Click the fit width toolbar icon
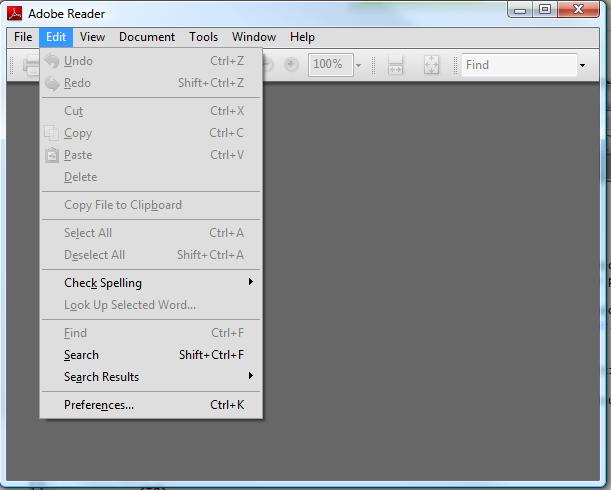The height and width of the screenshot is (490, 611). [x=396, y=65]
